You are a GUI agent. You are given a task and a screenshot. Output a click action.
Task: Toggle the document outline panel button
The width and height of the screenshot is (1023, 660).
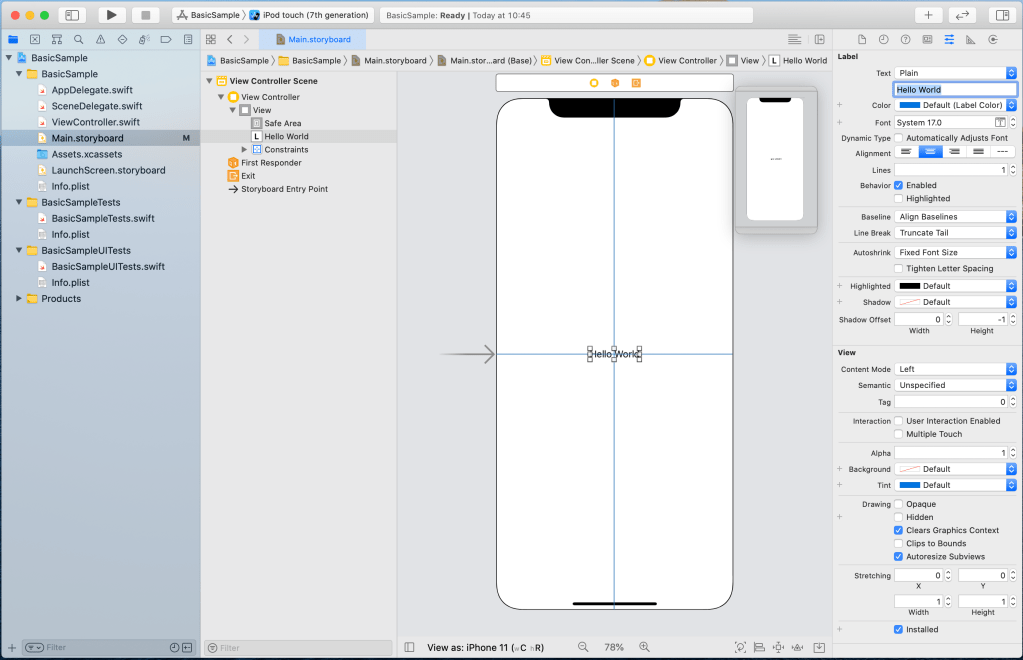[409, 648]
